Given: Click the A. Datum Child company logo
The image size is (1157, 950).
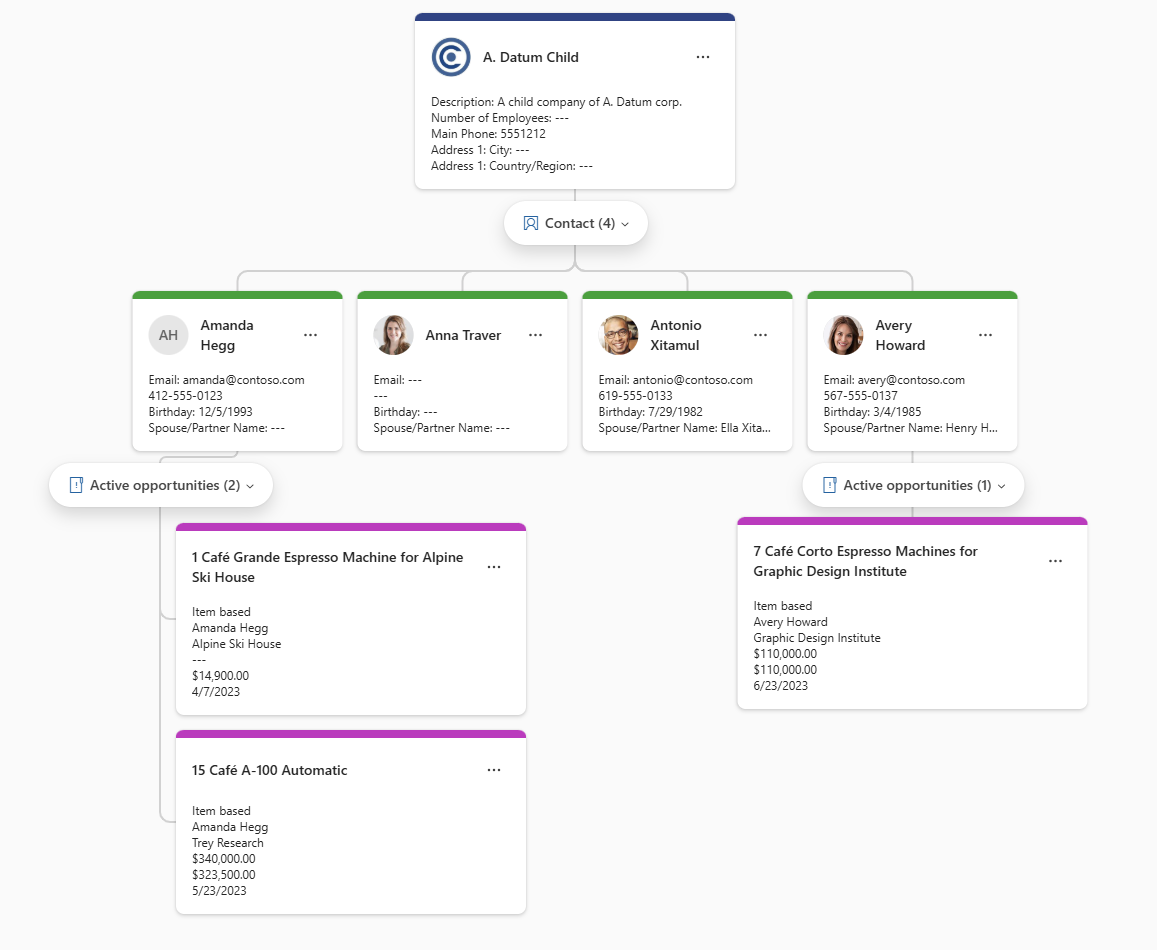Looking at the screenshot, I should 451,57.
